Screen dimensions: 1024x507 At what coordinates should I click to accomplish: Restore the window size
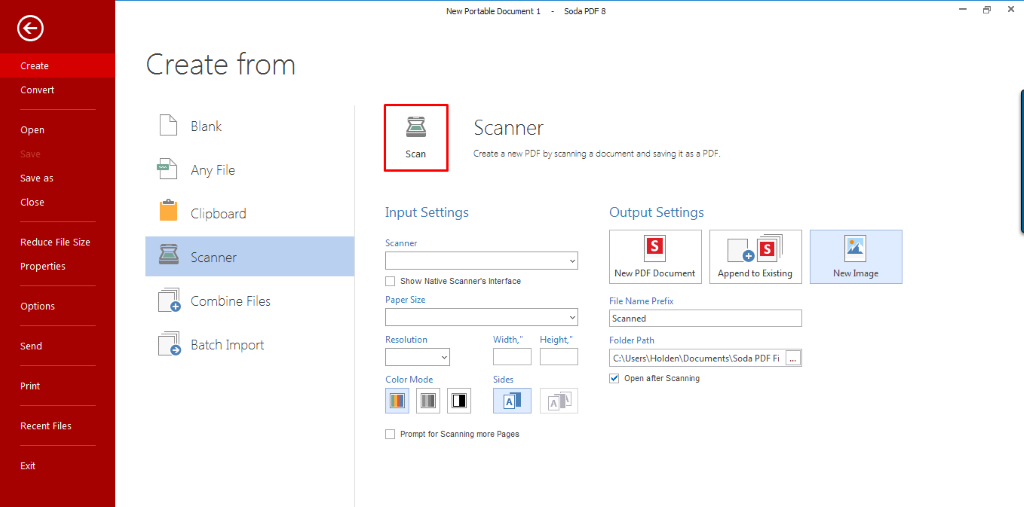click(987, 10)
